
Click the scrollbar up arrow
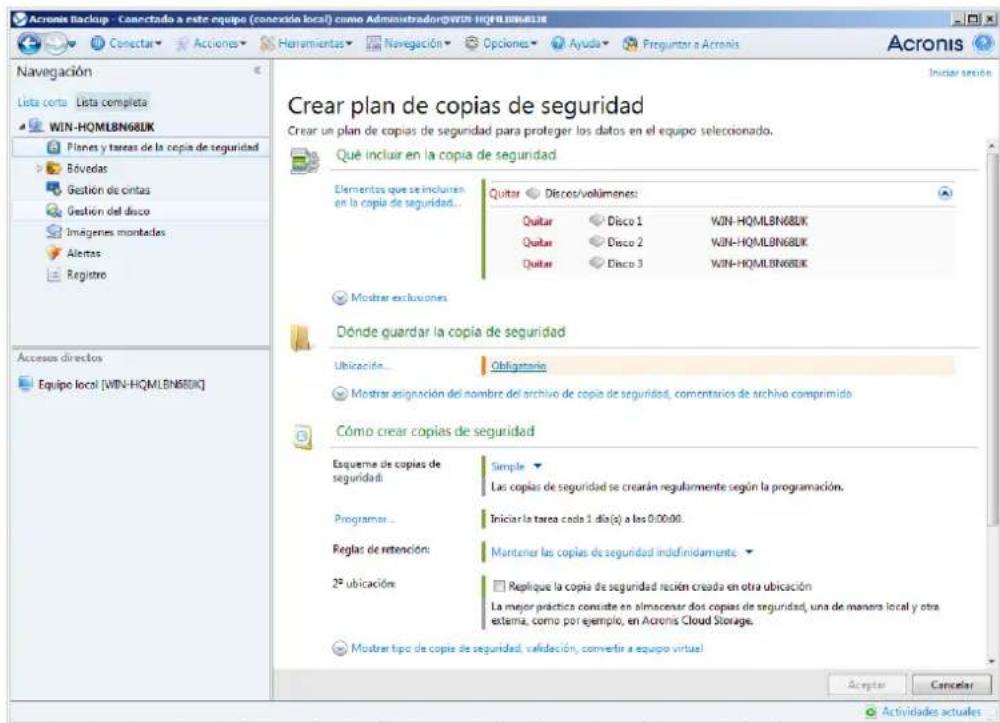[x=992, y=146]
